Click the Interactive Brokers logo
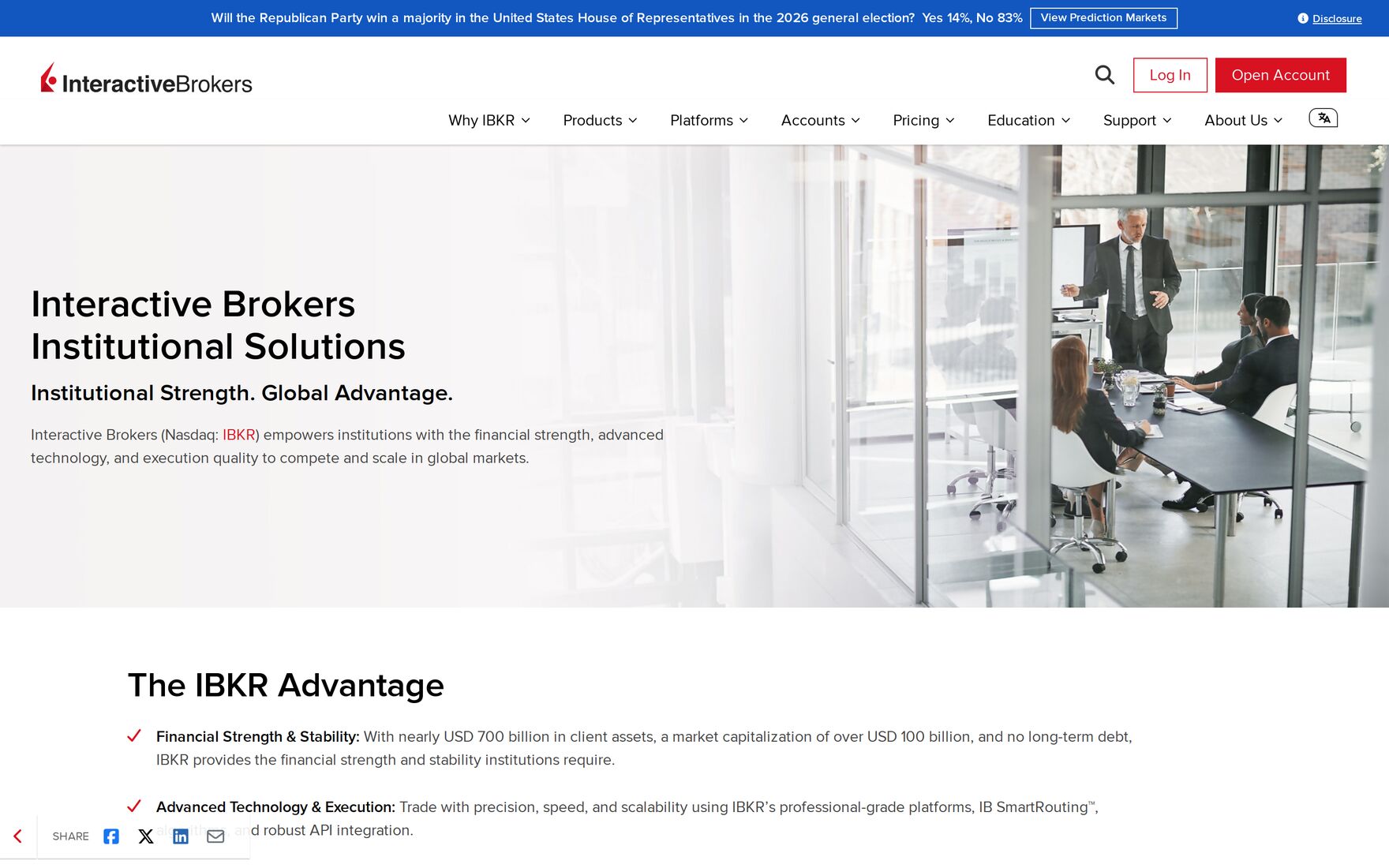 (x=147, y=79)
